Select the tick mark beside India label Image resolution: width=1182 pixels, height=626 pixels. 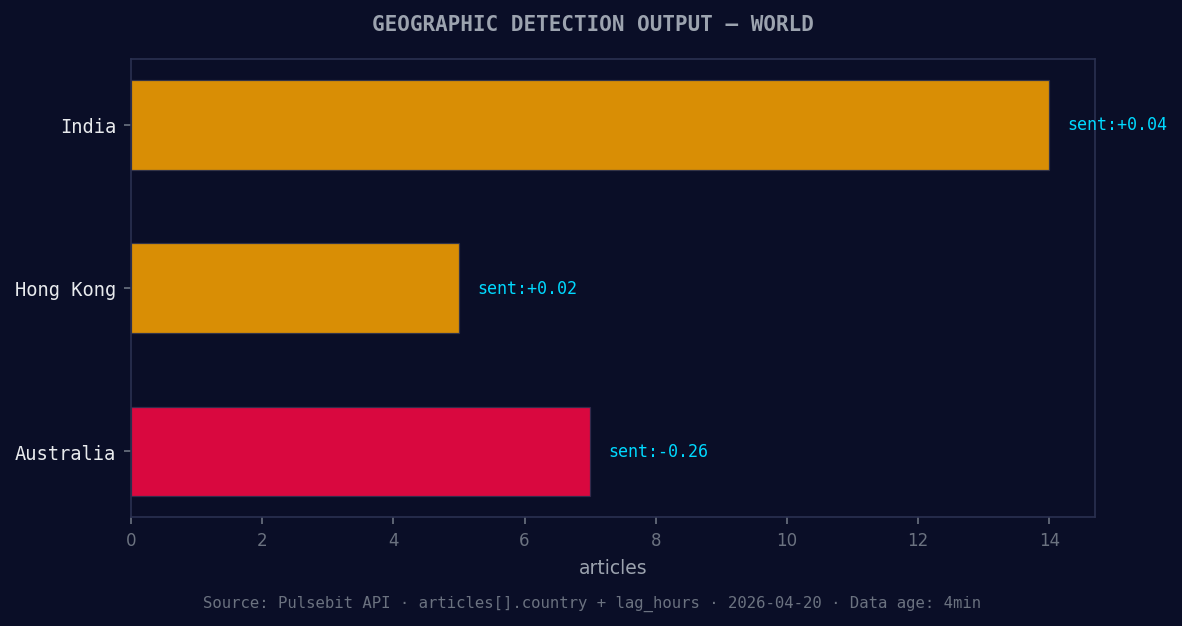click(x=125, y=126)
